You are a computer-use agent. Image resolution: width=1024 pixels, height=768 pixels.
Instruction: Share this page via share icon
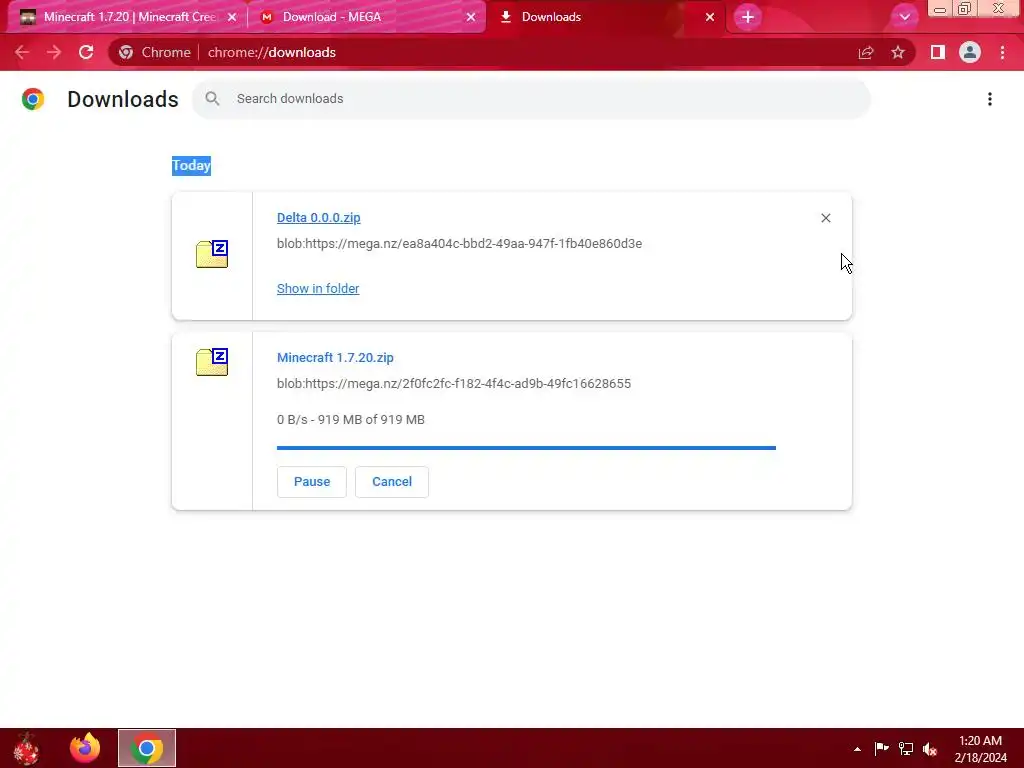tap(866, 52)
